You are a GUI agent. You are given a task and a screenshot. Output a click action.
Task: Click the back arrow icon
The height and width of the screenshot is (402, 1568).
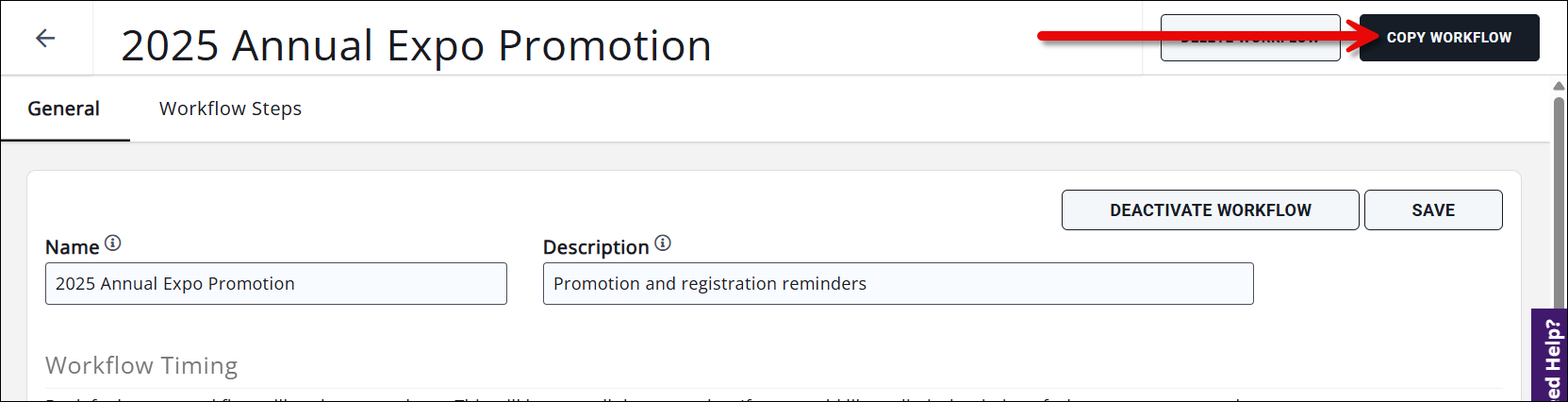[x=45, y=38]
